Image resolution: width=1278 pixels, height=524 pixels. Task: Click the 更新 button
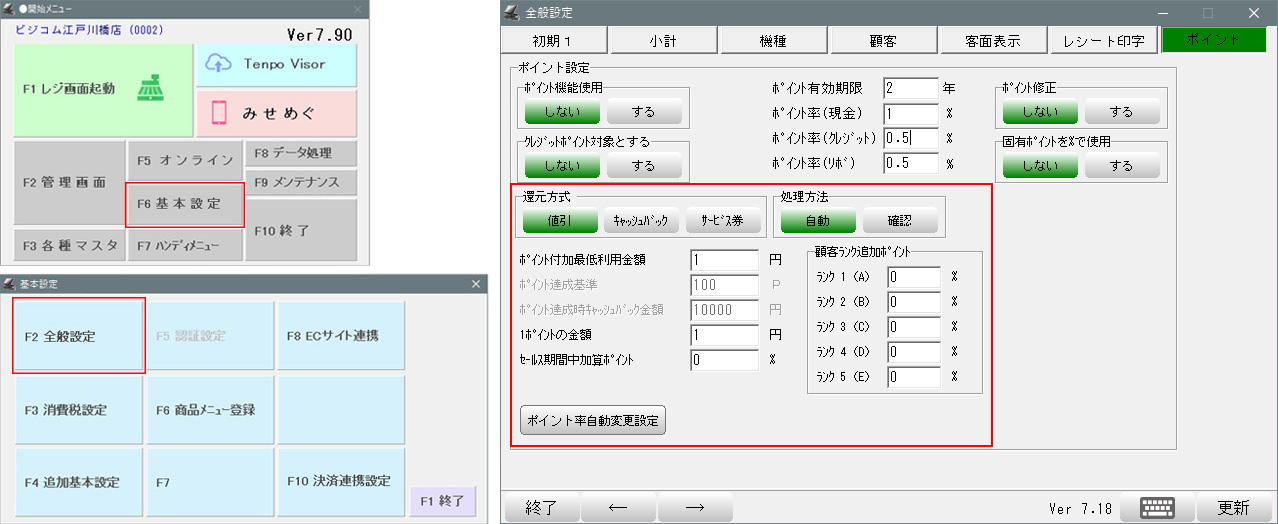1232,507
